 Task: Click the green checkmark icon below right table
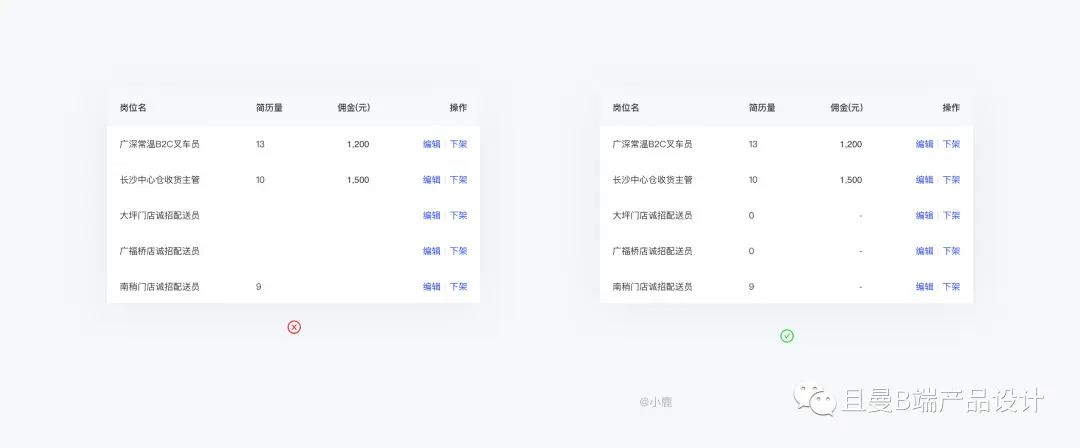[x=787, y=336]
